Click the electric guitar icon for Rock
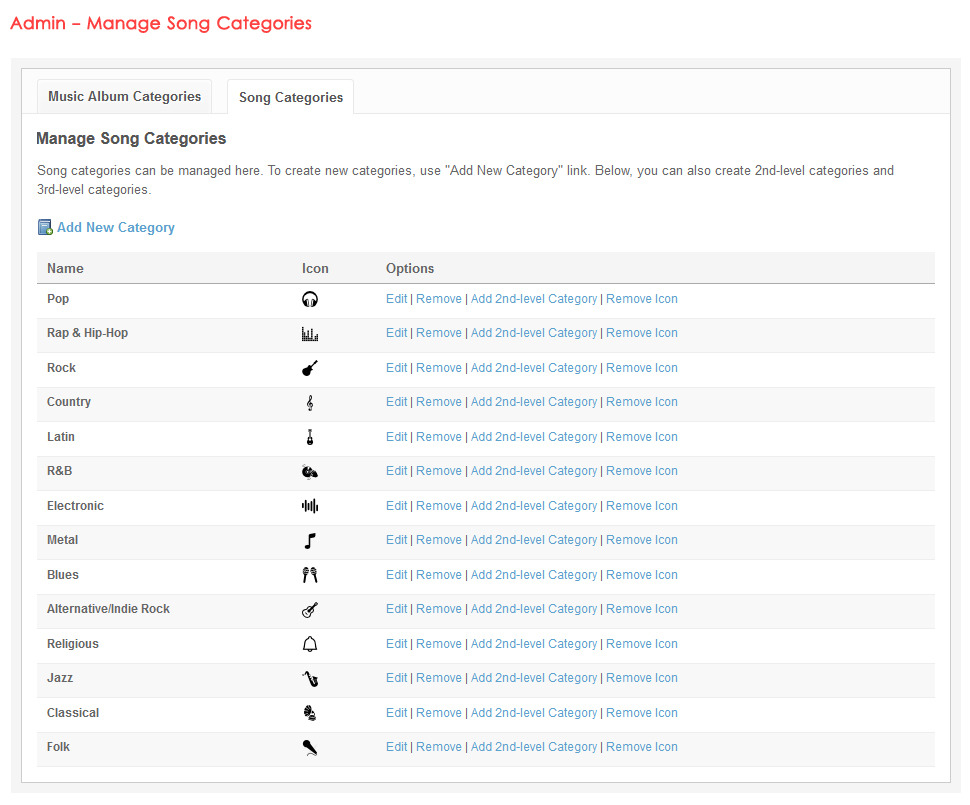The height and width of the screenshot is (805, 970). (310, 368)
